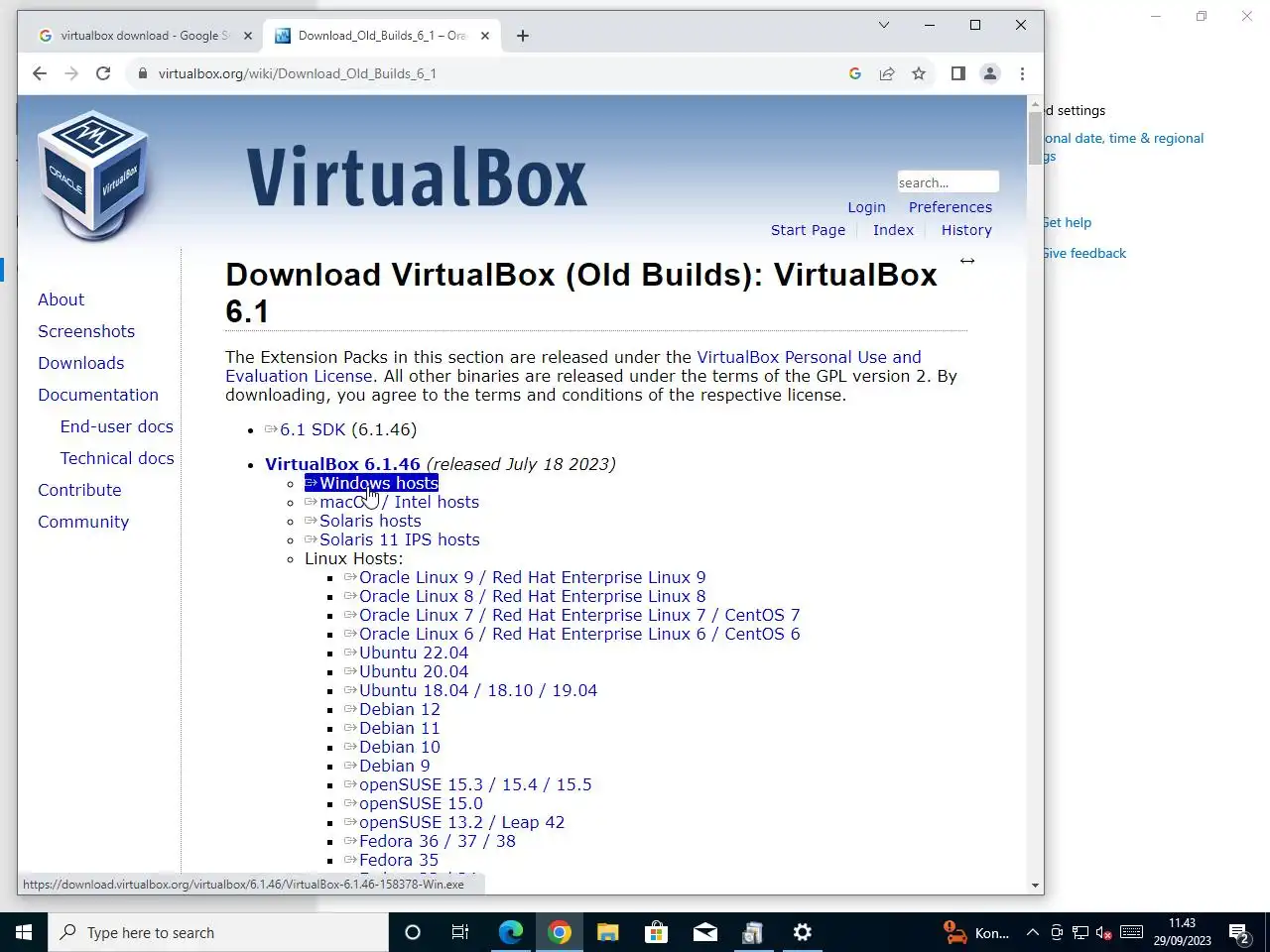The height and width of the screenshot is (952, 1270).
Task: Click the forward navigation arrow
Action: [71, 73]
